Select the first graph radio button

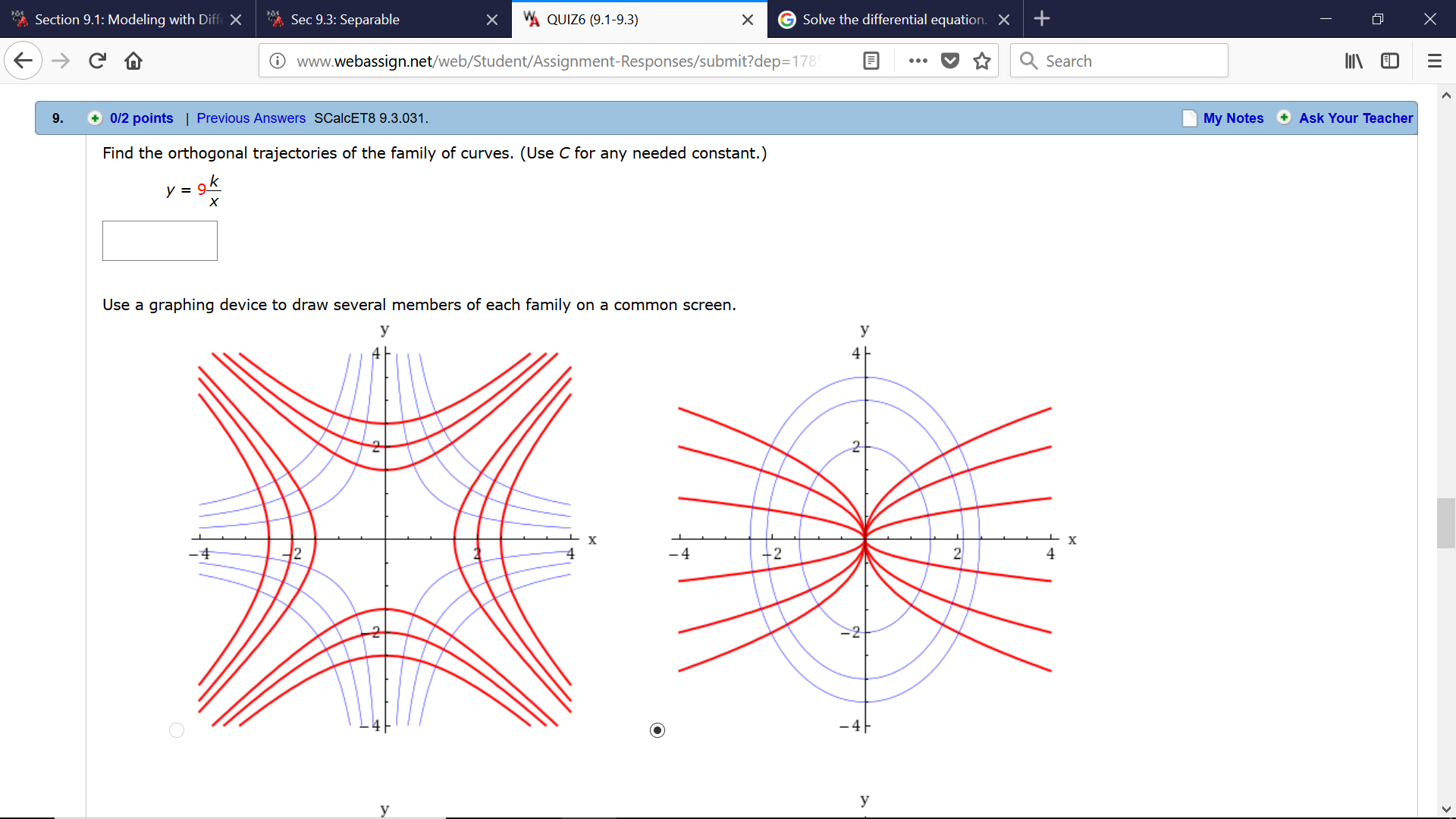coord(177,730)
